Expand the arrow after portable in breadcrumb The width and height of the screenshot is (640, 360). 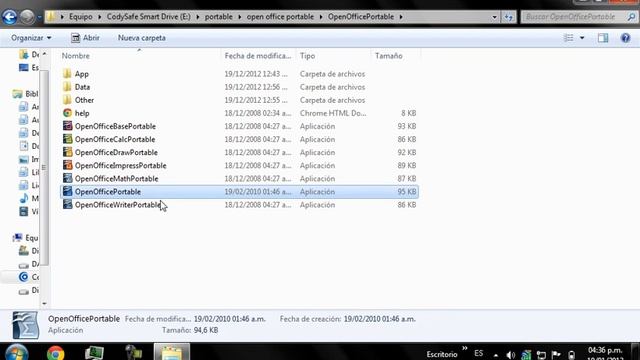coord(240,17)
